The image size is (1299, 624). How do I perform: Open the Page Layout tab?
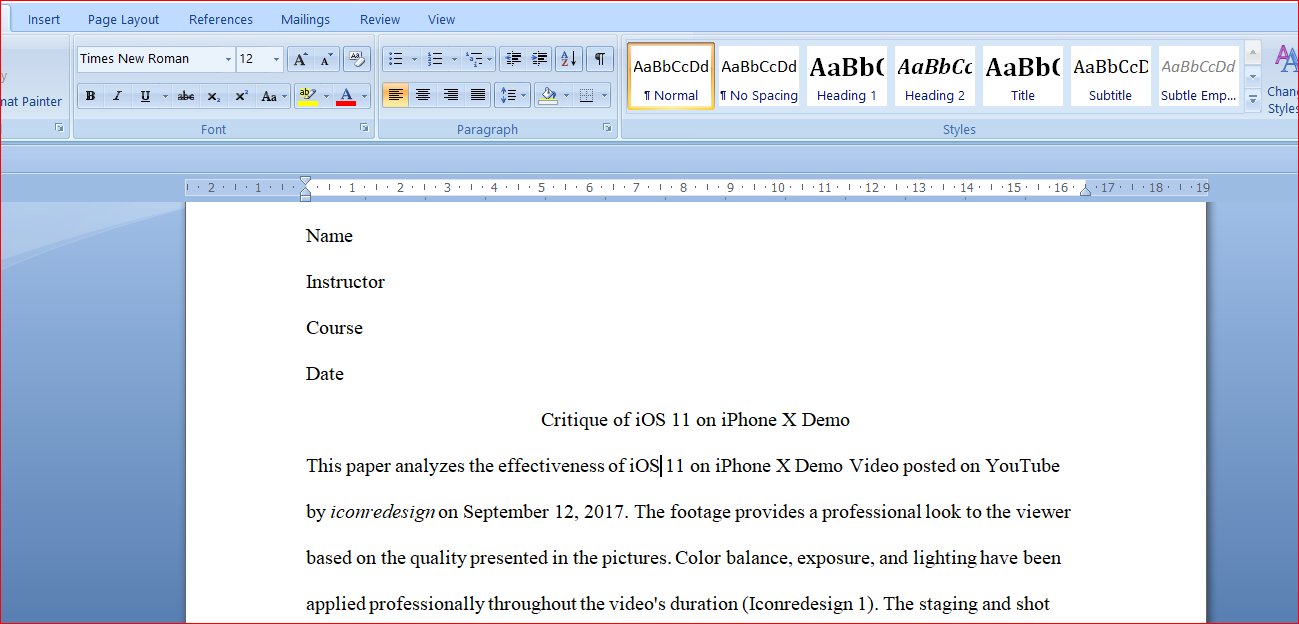click(124, 19)
